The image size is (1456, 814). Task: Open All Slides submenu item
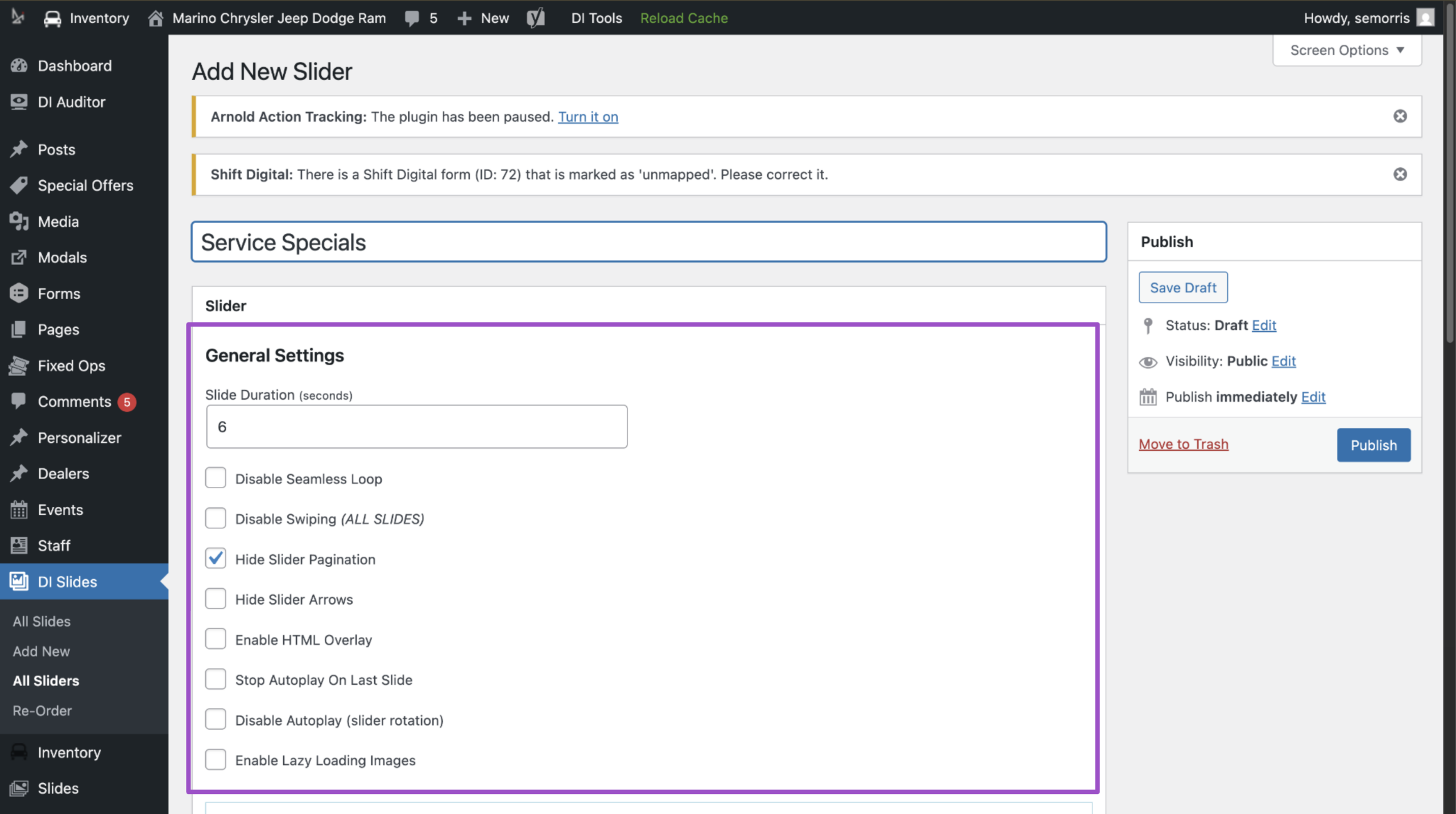click(42, 621)
